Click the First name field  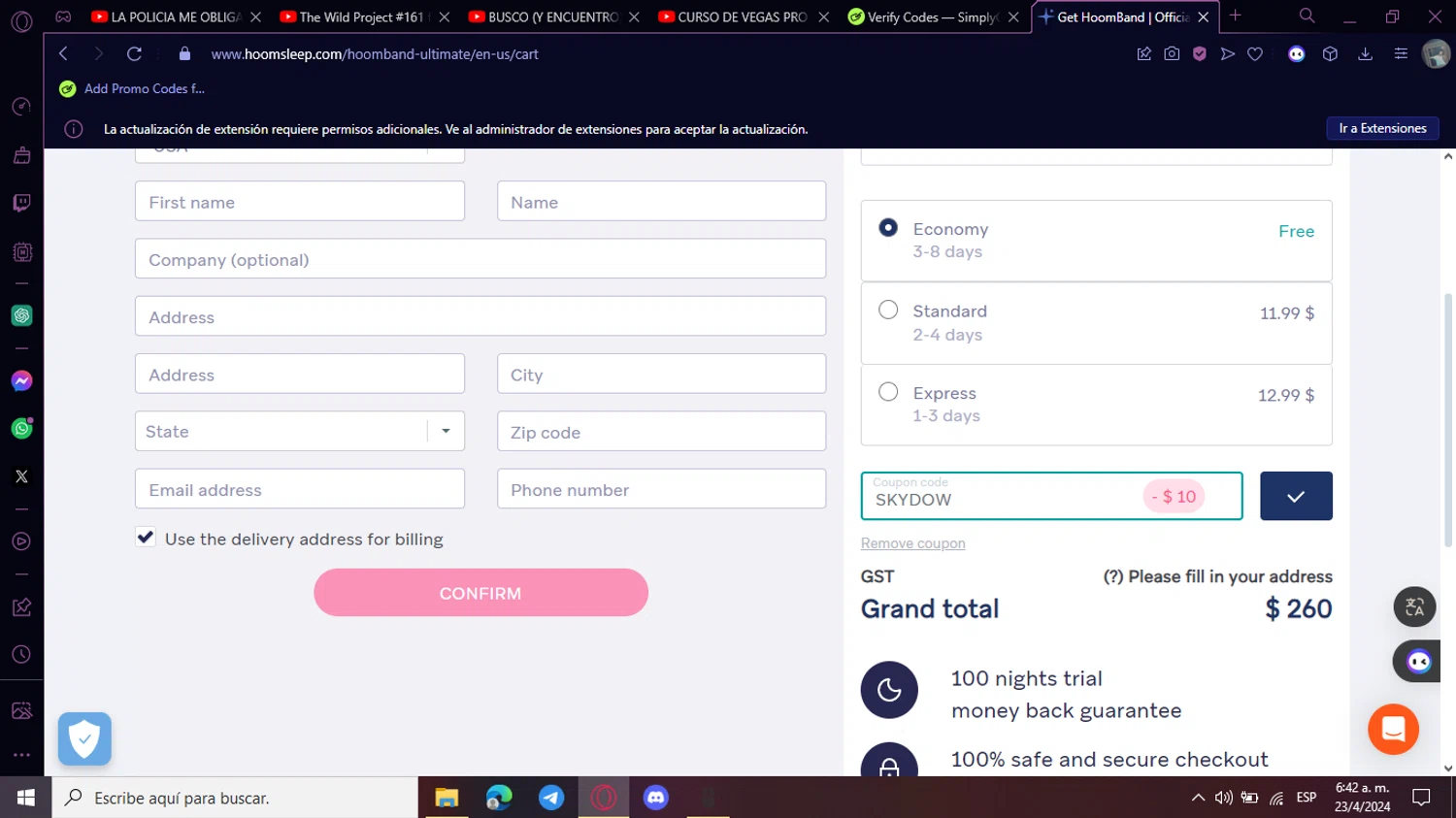pyautogui.click(x=300, y=201)
